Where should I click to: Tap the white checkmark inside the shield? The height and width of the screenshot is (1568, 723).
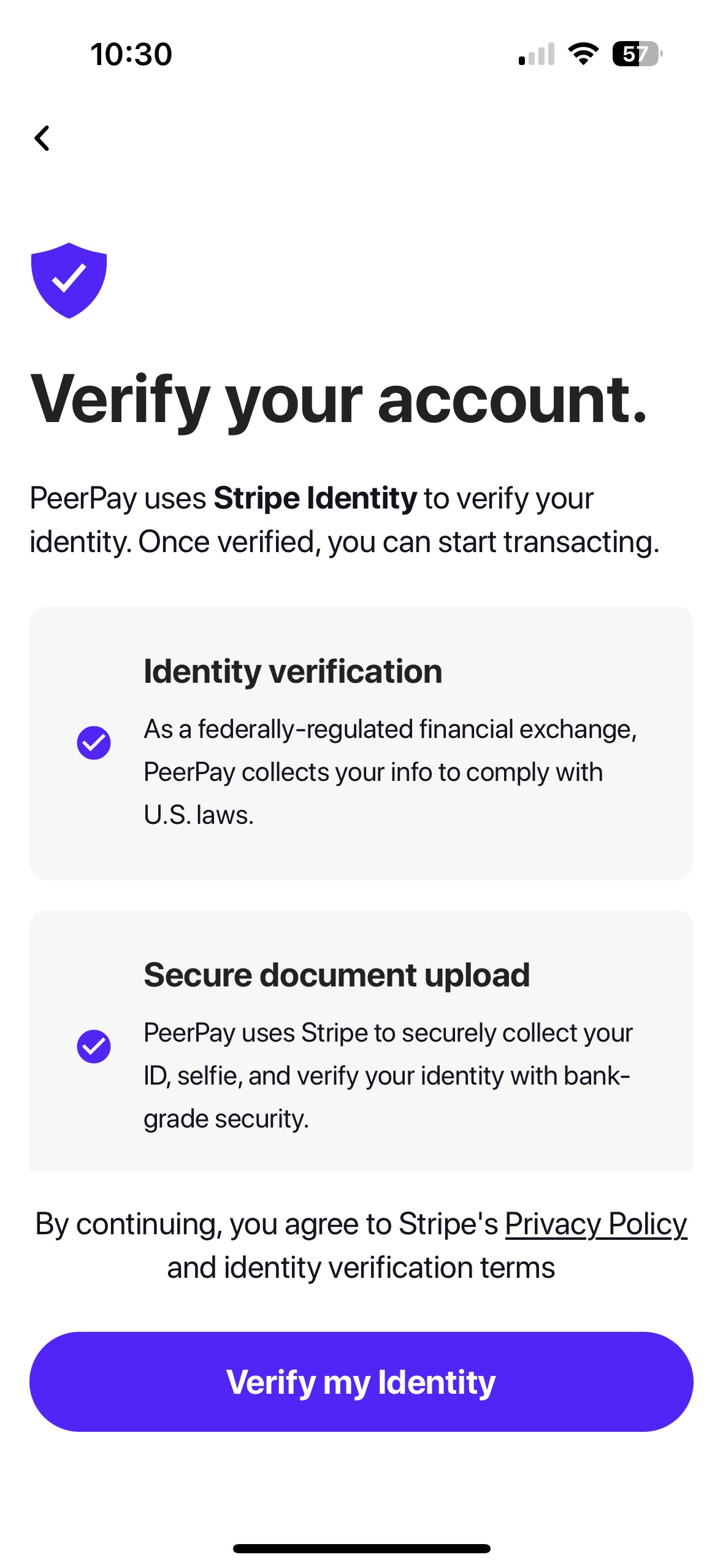(x=68, y=279)
